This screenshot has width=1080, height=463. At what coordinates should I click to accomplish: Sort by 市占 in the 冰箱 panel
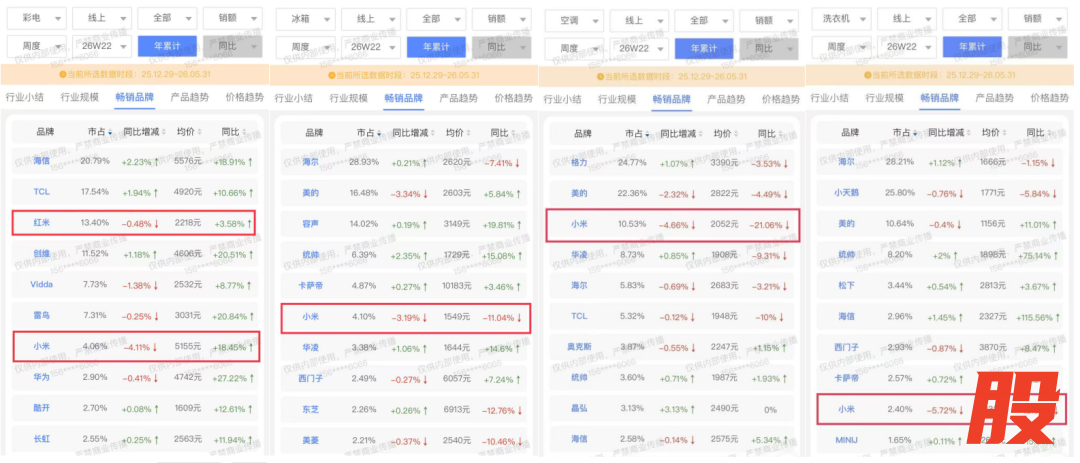[368, 132]
